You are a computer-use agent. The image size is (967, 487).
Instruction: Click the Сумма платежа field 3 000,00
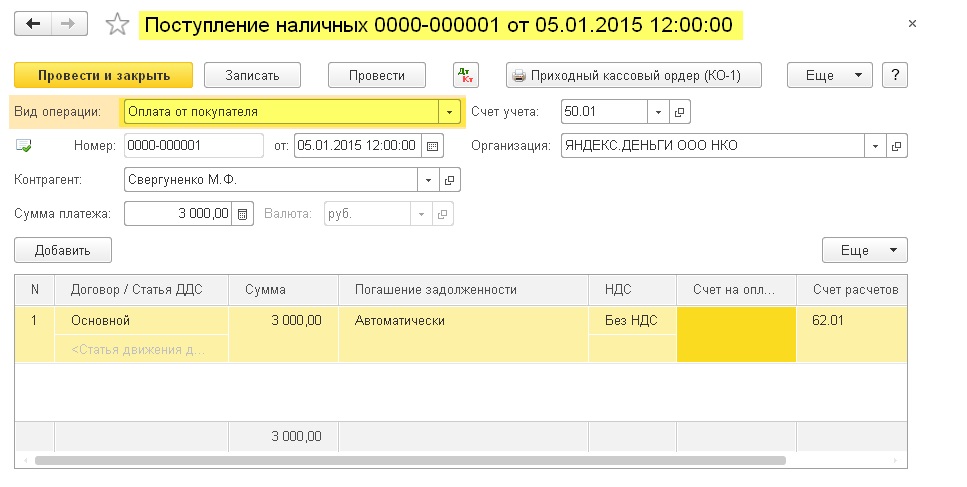178,214
